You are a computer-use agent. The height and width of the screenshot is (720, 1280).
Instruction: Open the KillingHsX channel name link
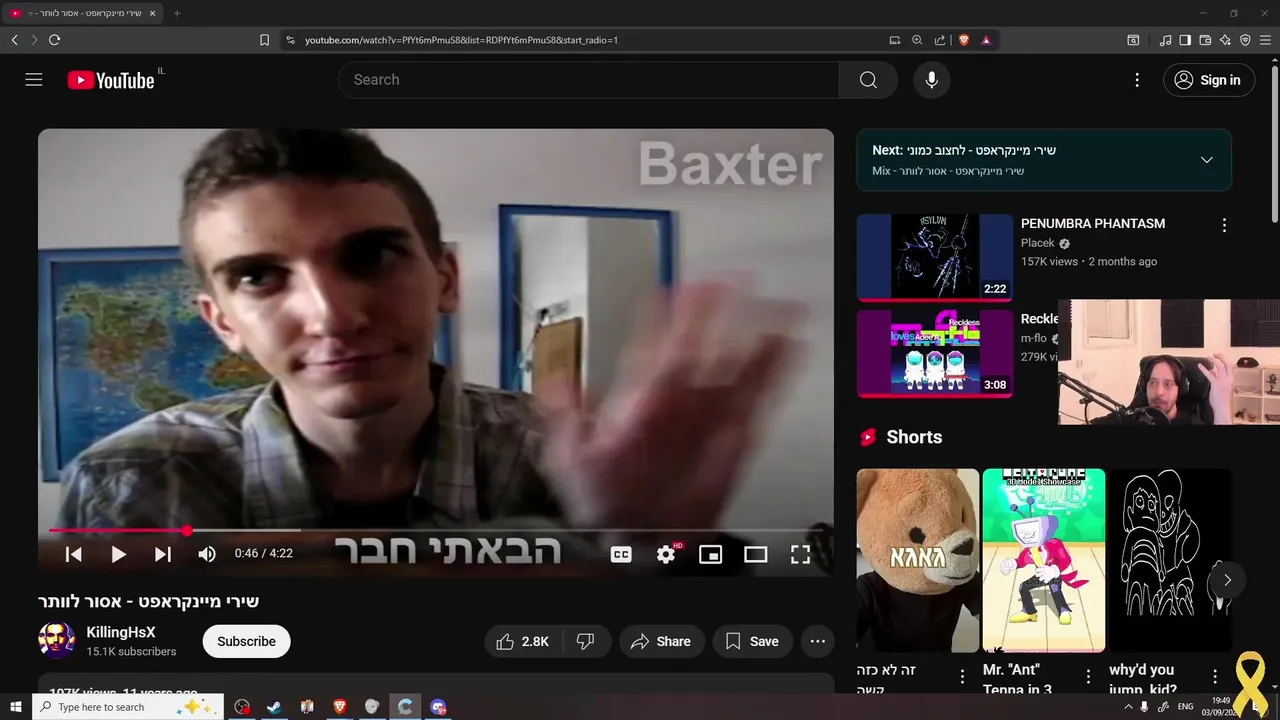pyautogui.click(x=121, y=633)
